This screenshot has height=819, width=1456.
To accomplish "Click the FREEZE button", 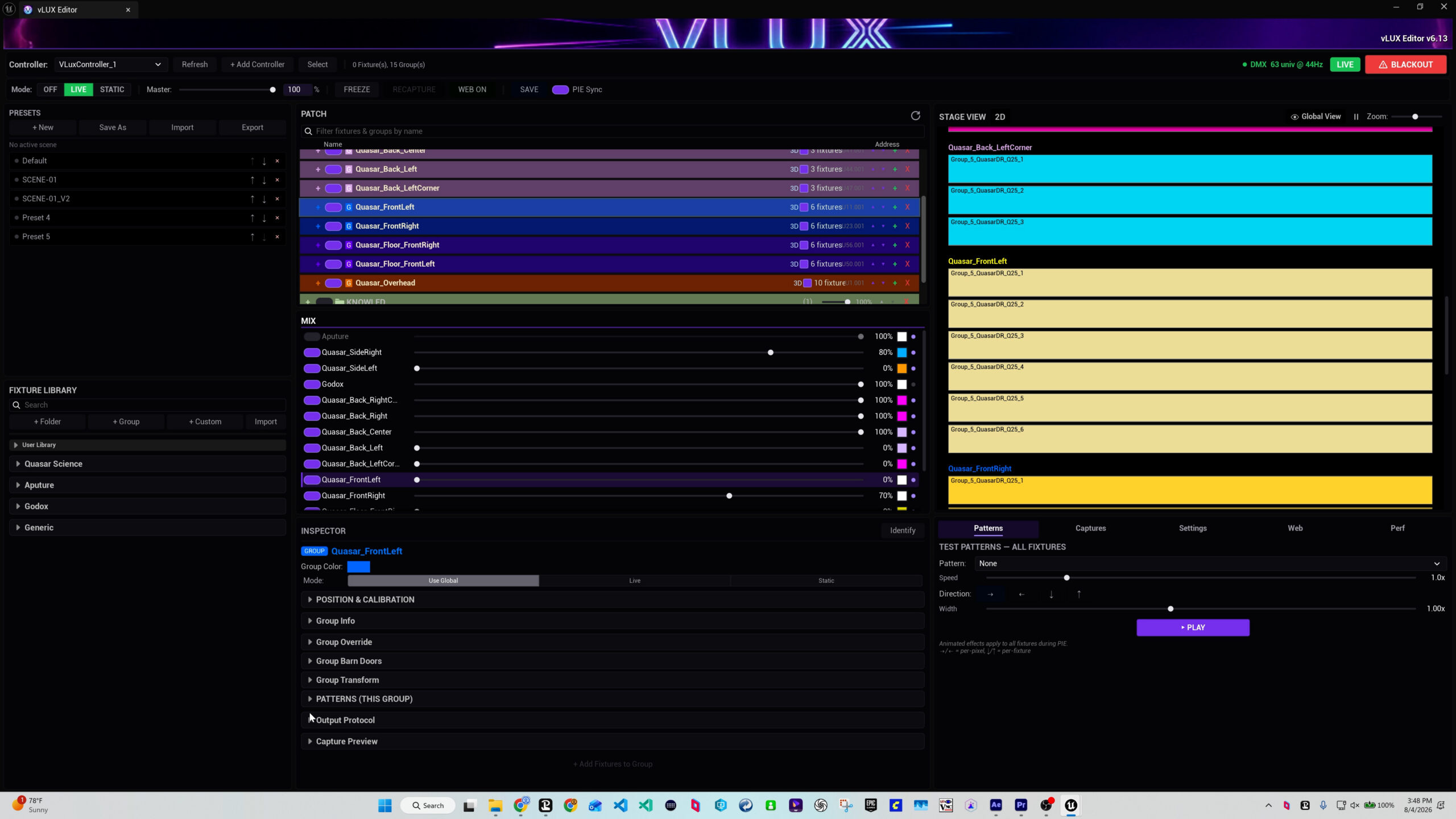I will pos(357,89).
